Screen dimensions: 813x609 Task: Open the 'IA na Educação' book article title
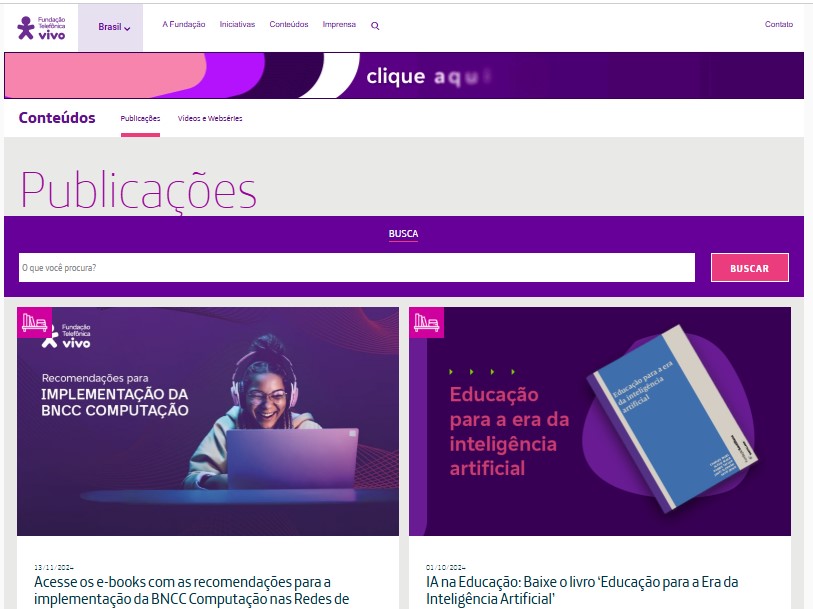(582, 590)
